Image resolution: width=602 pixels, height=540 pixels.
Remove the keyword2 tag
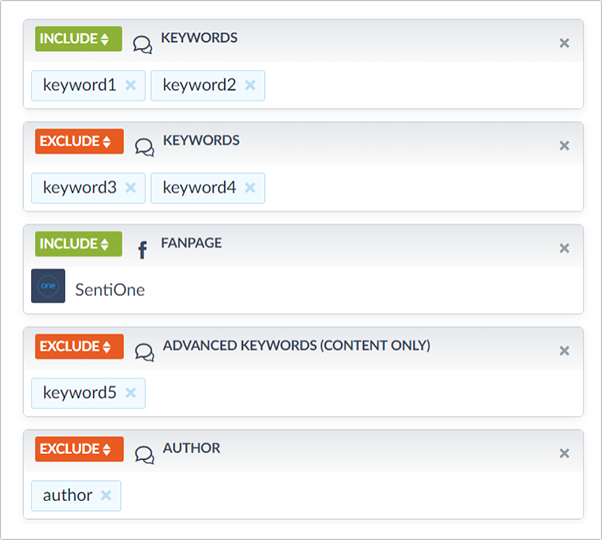point(250,85)
